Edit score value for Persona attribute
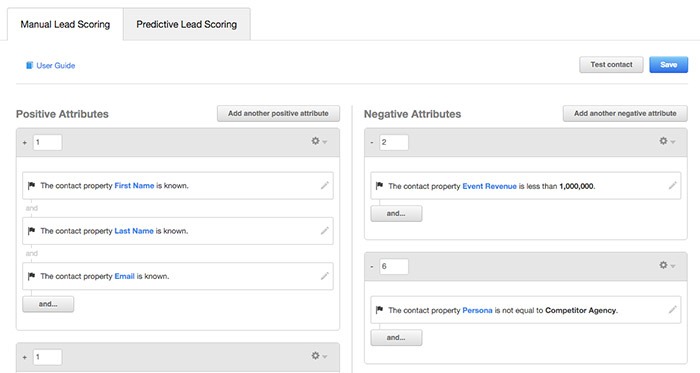Image resolution: width=700 pixels, height=373 pixels. click(394, 266)
